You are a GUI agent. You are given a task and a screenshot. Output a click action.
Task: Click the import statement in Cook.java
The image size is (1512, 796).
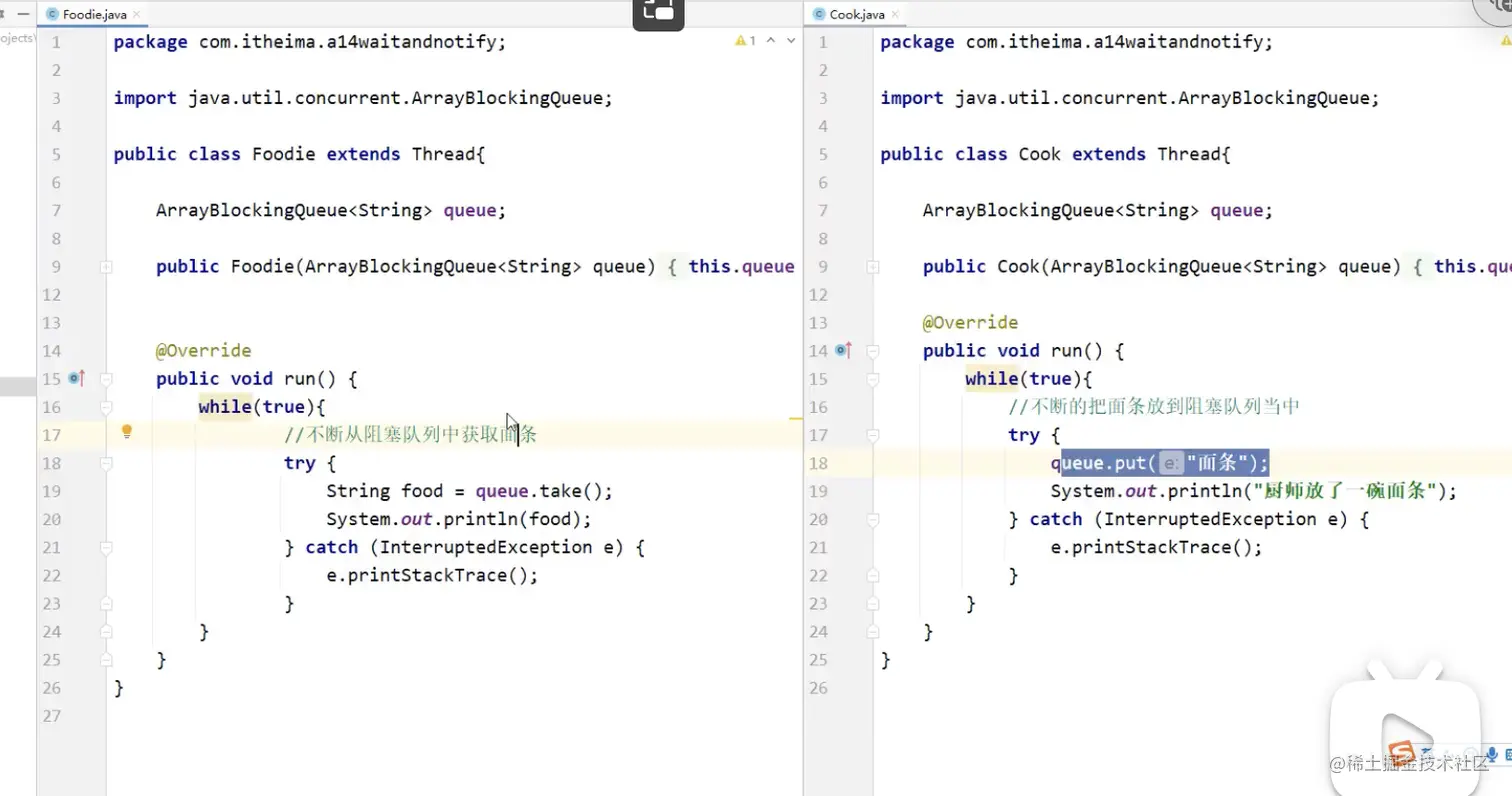(x=1130, y=98)
